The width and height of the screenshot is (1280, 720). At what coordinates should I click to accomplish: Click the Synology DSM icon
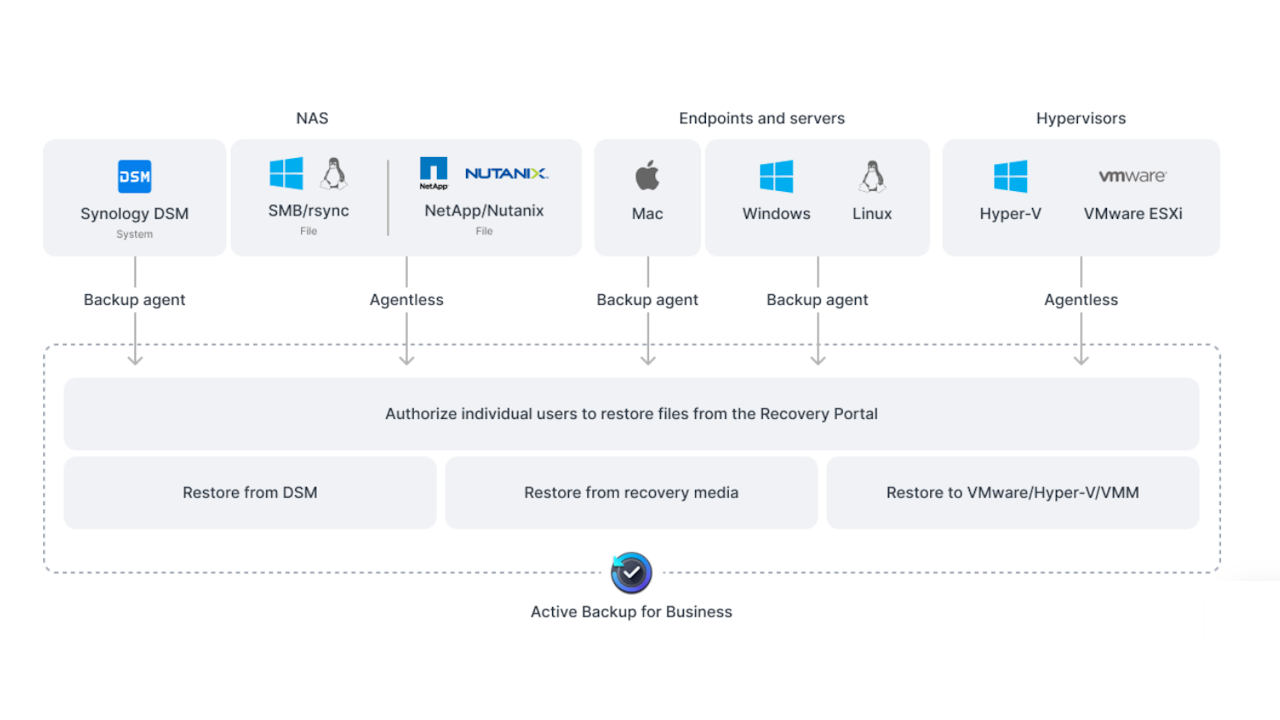pos(134,175)
